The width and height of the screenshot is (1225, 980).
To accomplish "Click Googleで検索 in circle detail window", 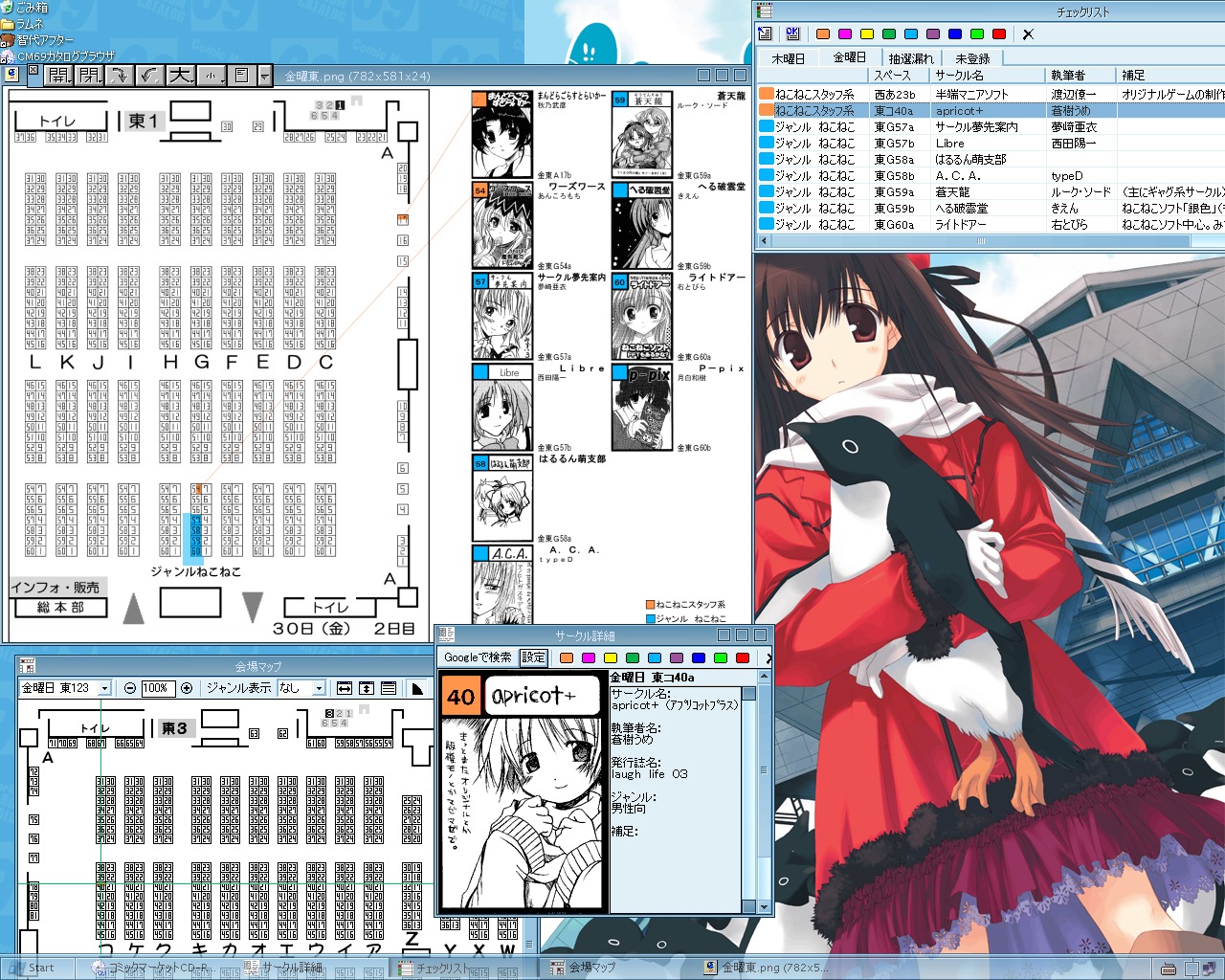I will (x=478, y=657).
